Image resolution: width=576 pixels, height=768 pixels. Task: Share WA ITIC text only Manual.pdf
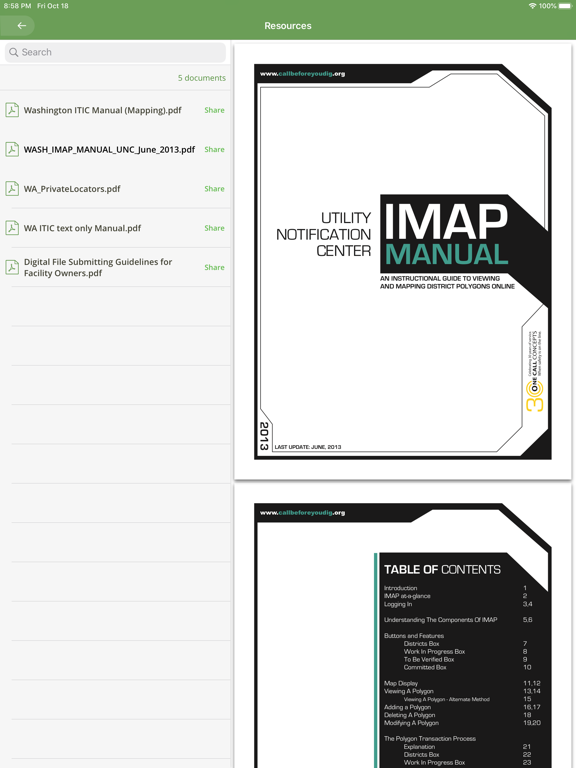pyautogui.click(x=215, y=228)
